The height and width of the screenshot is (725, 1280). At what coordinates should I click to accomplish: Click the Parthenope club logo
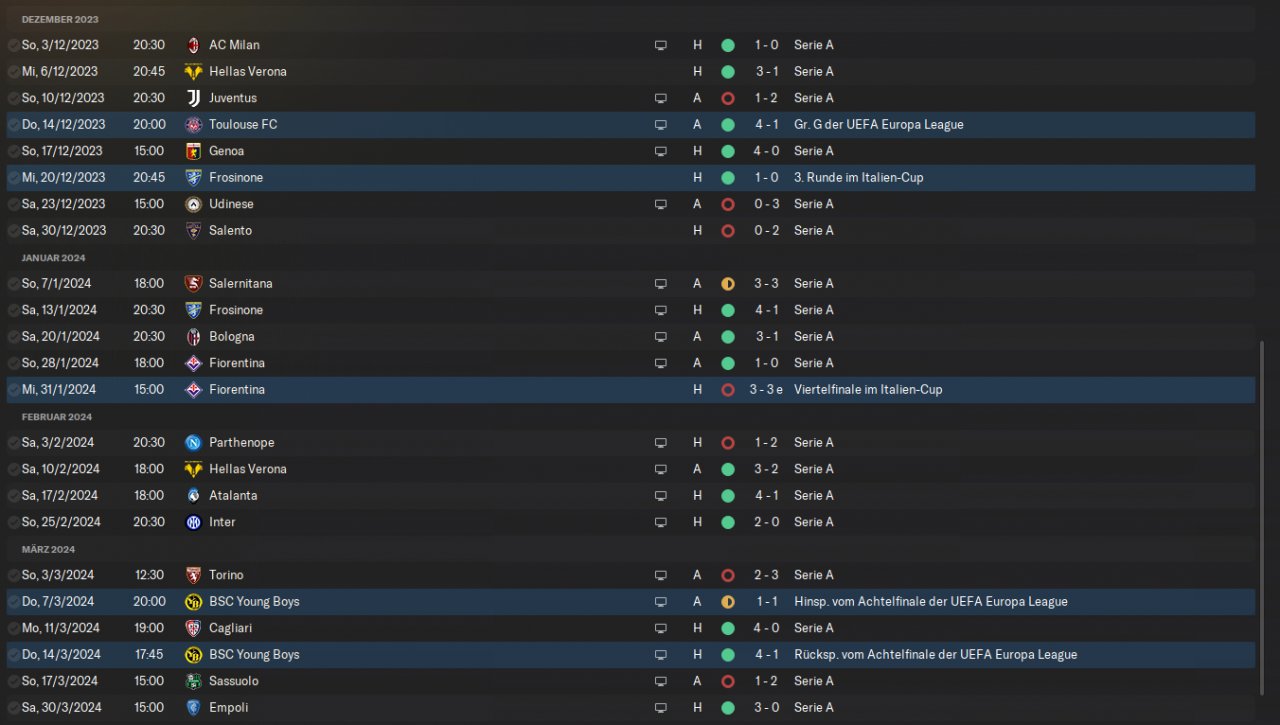tap(193, 443)
